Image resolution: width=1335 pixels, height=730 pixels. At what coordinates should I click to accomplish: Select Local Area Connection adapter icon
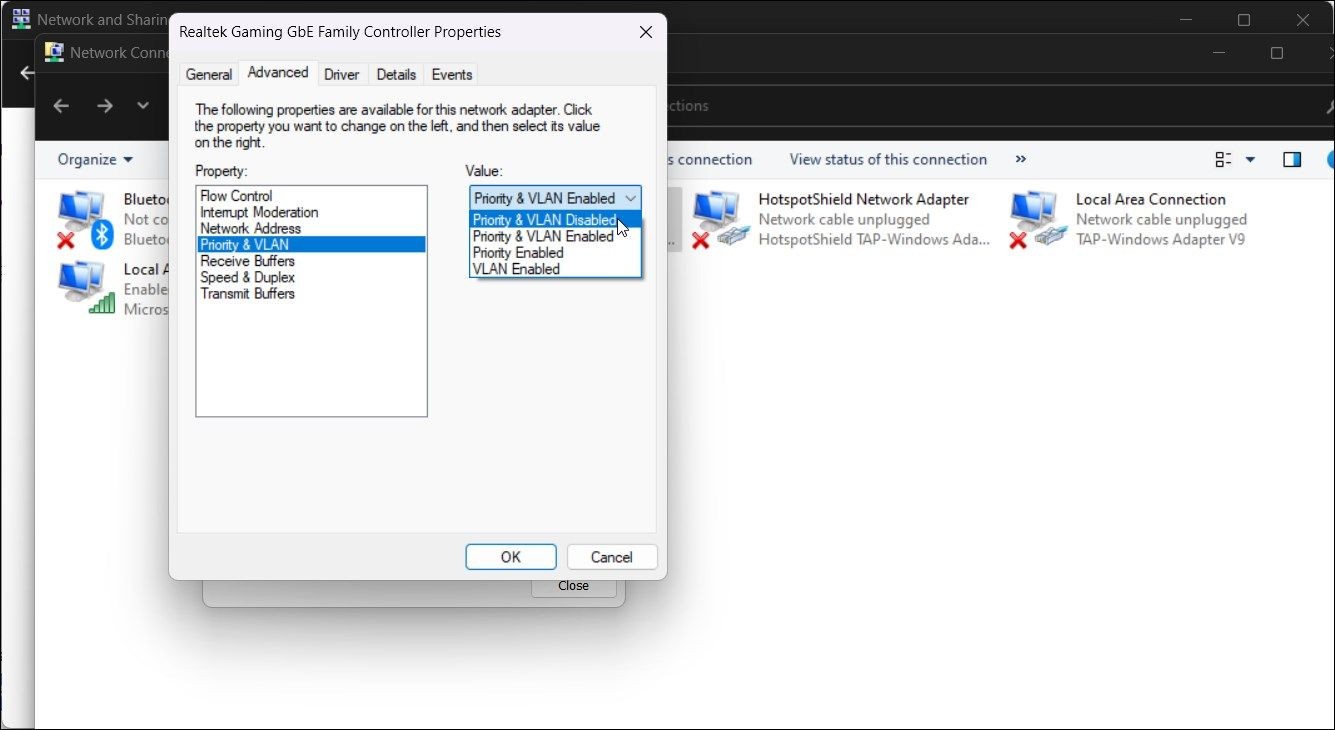click(x=1037, y=220)
